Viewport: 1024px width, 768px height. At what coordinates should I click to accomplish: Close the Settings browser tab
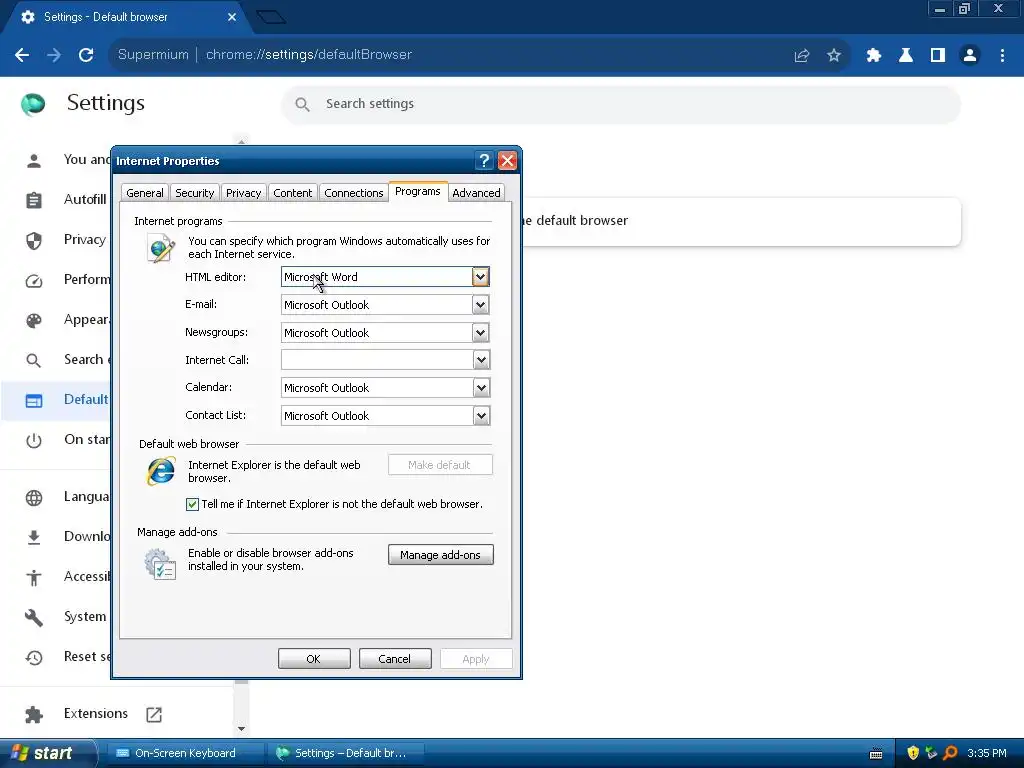click(x=232, y=17)
